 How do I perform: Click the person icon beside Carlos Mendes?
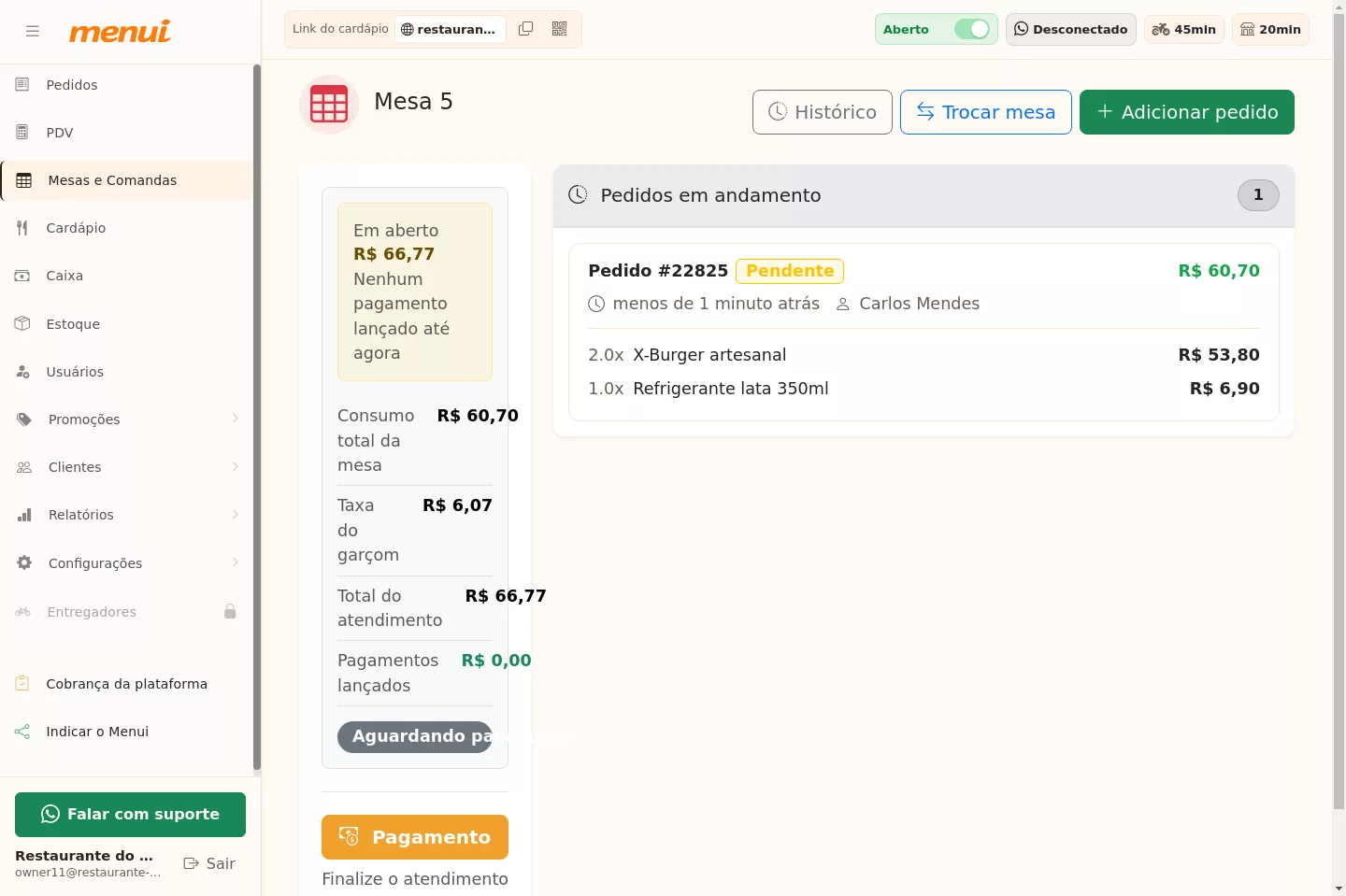[x=843, y=305]
